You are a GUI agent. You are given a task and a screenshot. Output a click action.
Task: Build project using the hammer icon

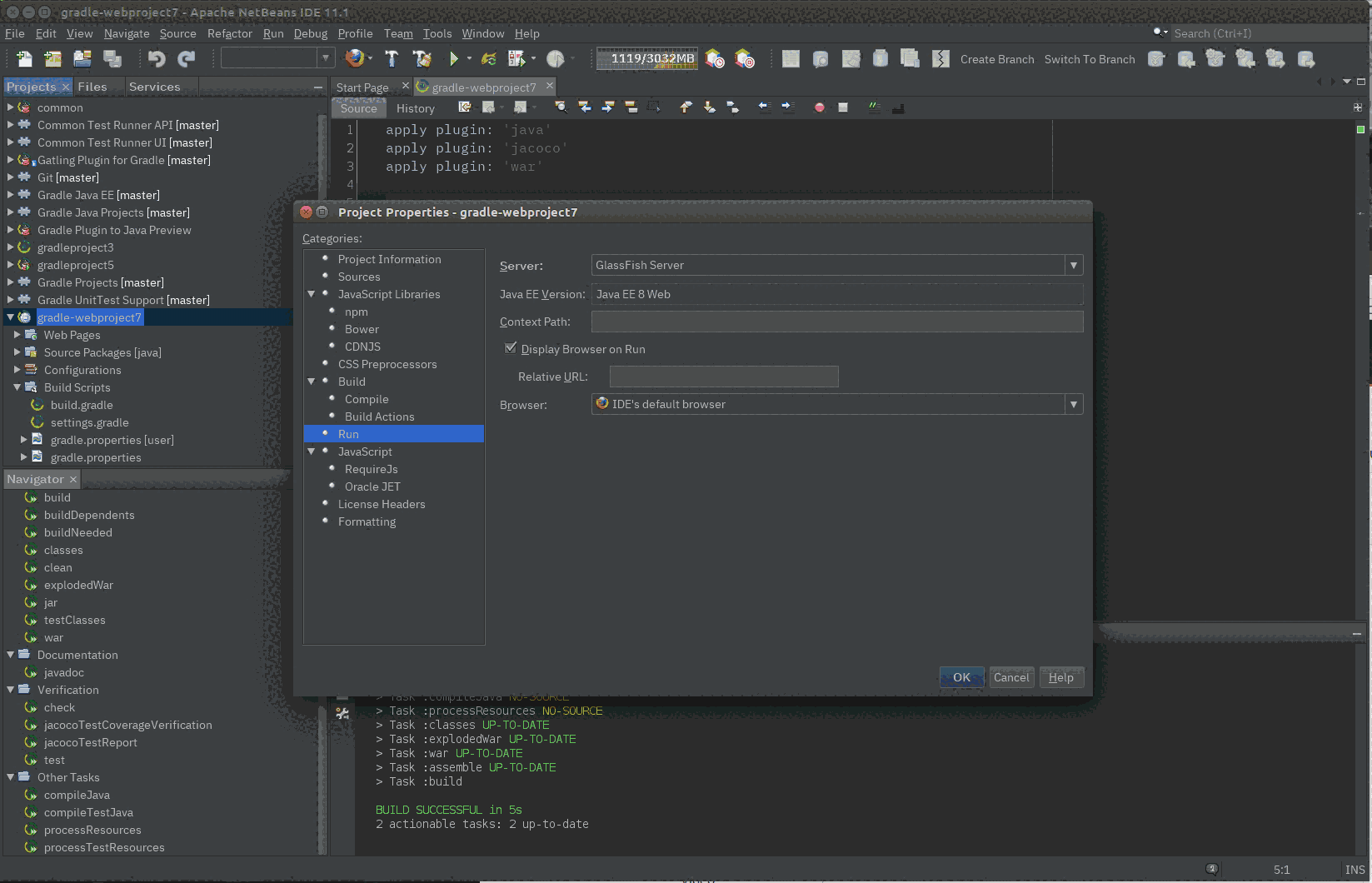tap(392, 58)
